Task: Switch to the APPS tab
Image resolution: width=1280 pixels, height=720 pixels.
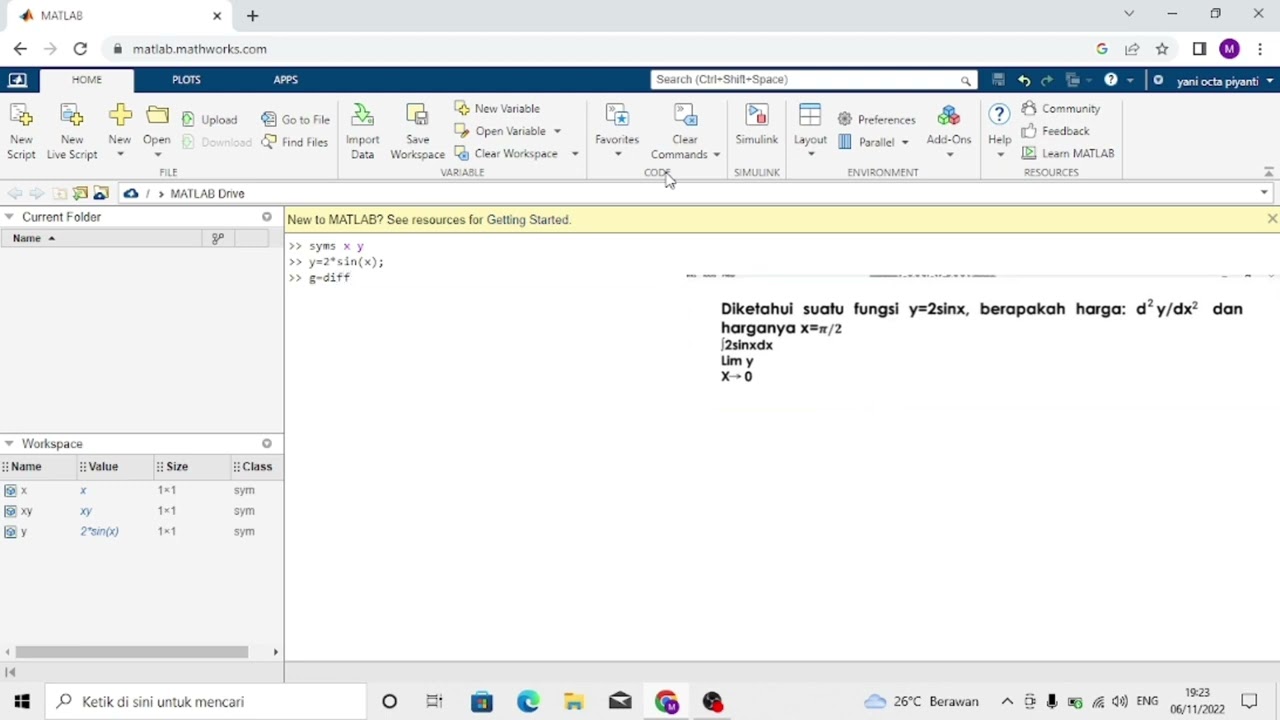Action: tap(286, 80)
